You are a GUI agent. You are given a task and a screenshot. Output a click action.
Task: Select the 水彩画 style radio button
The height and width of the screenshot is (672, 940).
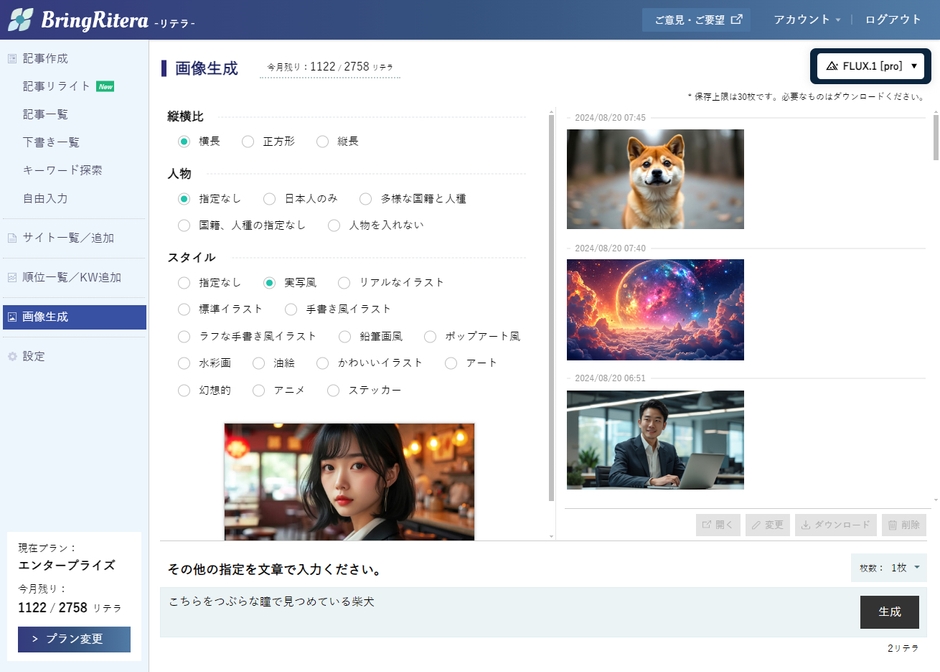[184, 363]
